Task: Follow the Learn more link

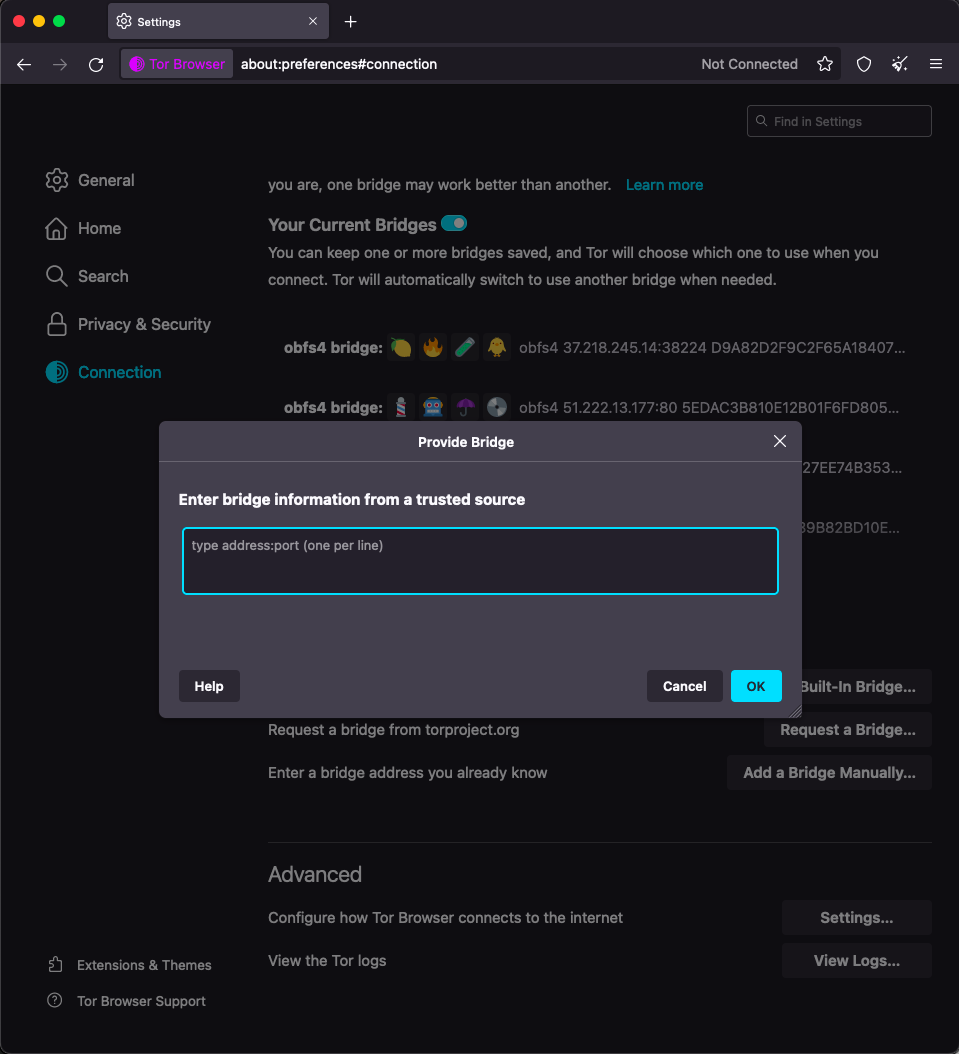Action: point(664,185)
